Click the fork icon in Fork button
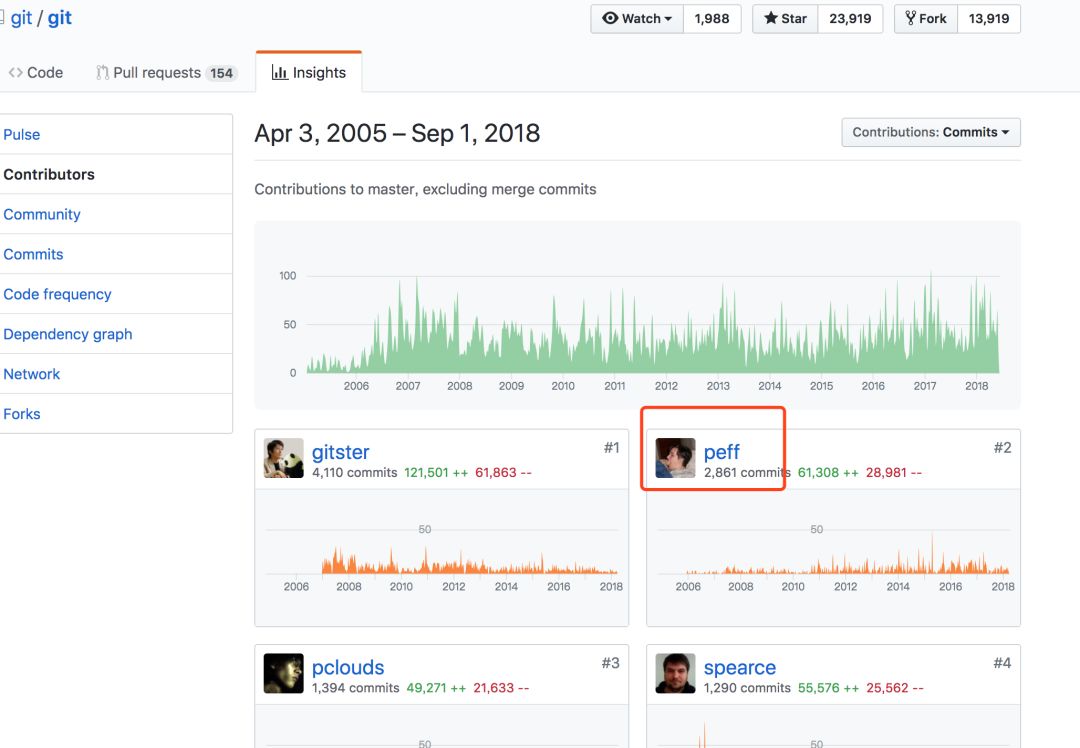Image resolution: width=1080 pixels, height=748 pixels. pyautogui.click(x=911, y=18)
